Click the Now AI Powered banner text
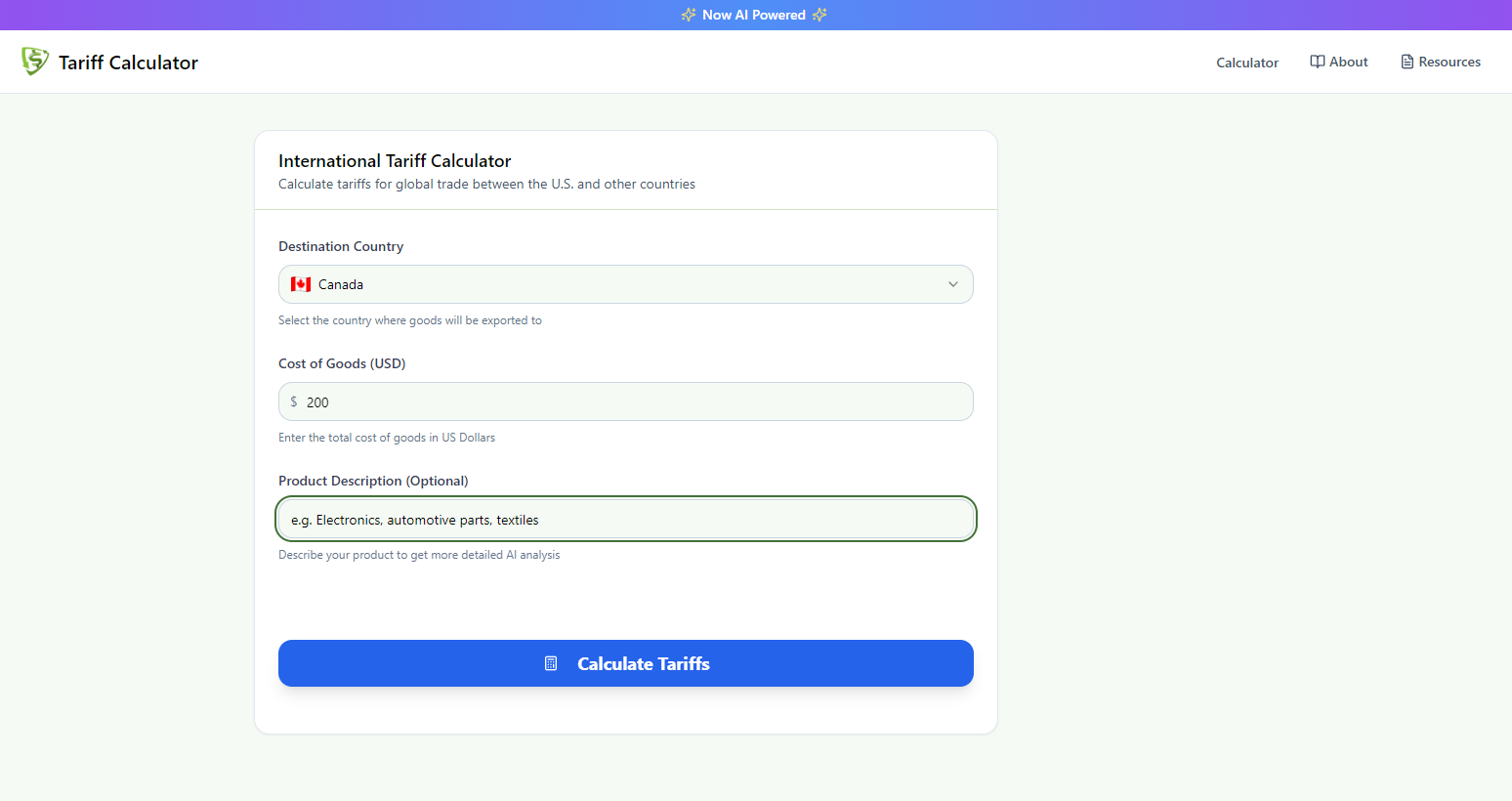 (x=754, y=15)
